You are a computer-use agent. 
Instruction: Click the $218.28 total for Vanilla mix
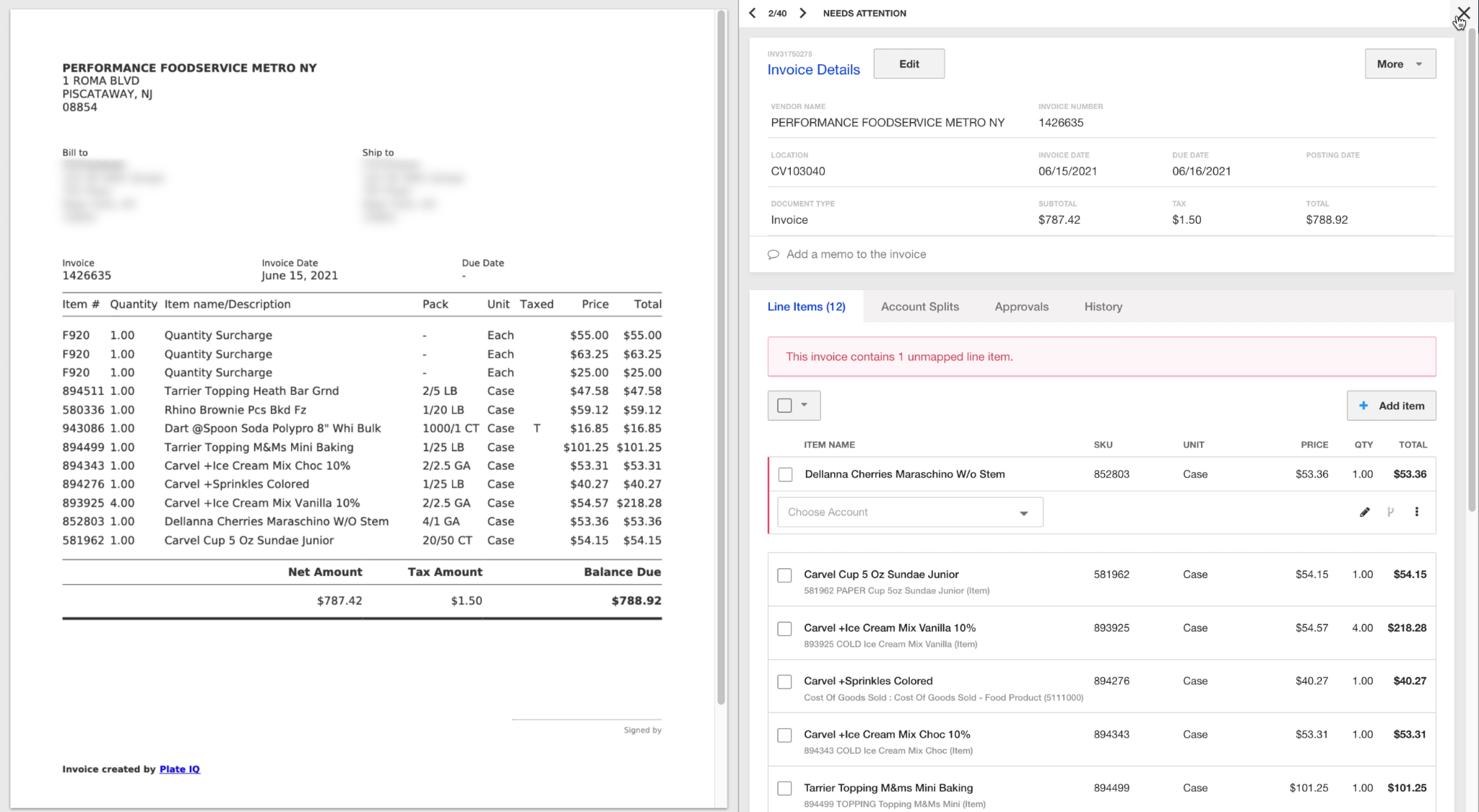1407,628
